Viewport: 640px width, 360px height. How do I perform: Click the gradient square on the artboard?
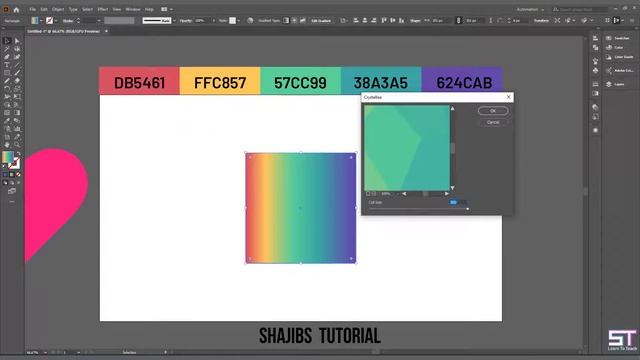point(301,208)
